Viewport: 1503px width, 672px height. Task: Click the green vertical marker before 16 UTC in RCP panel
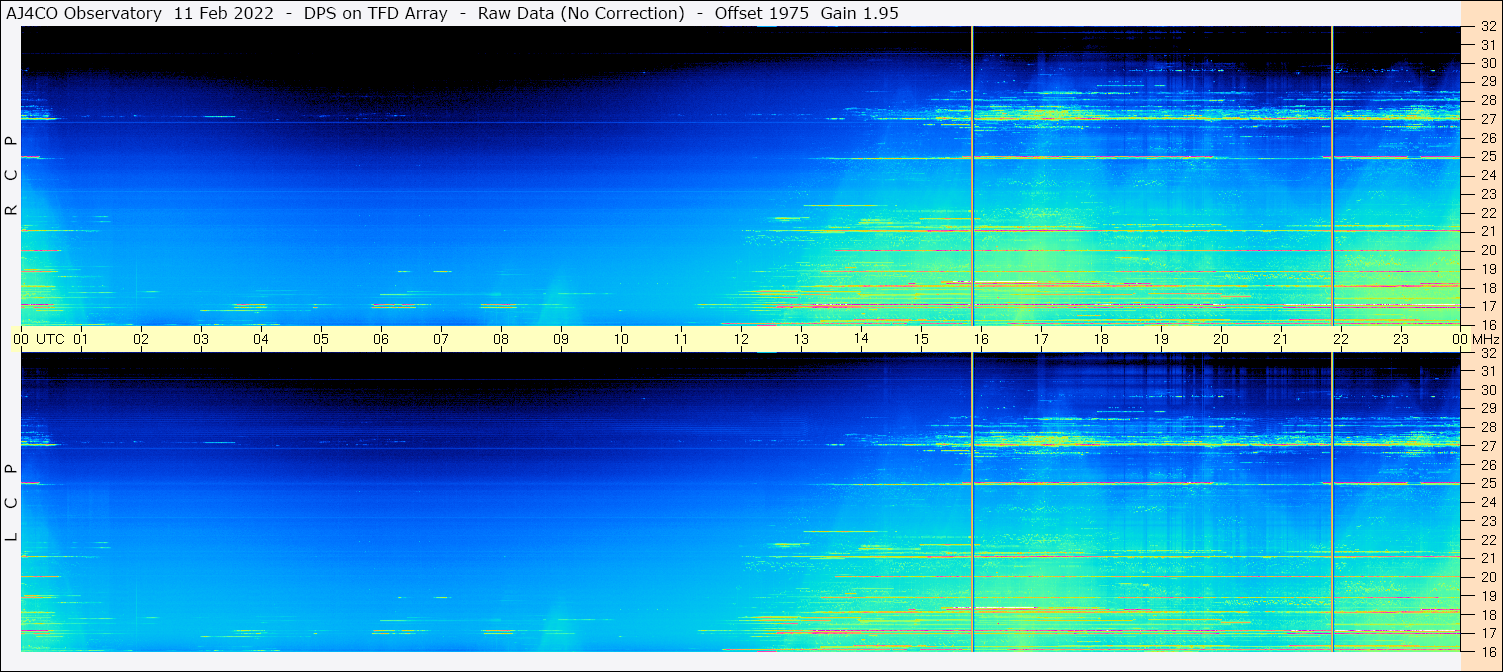pyautogui.click(x=972, y=176)
